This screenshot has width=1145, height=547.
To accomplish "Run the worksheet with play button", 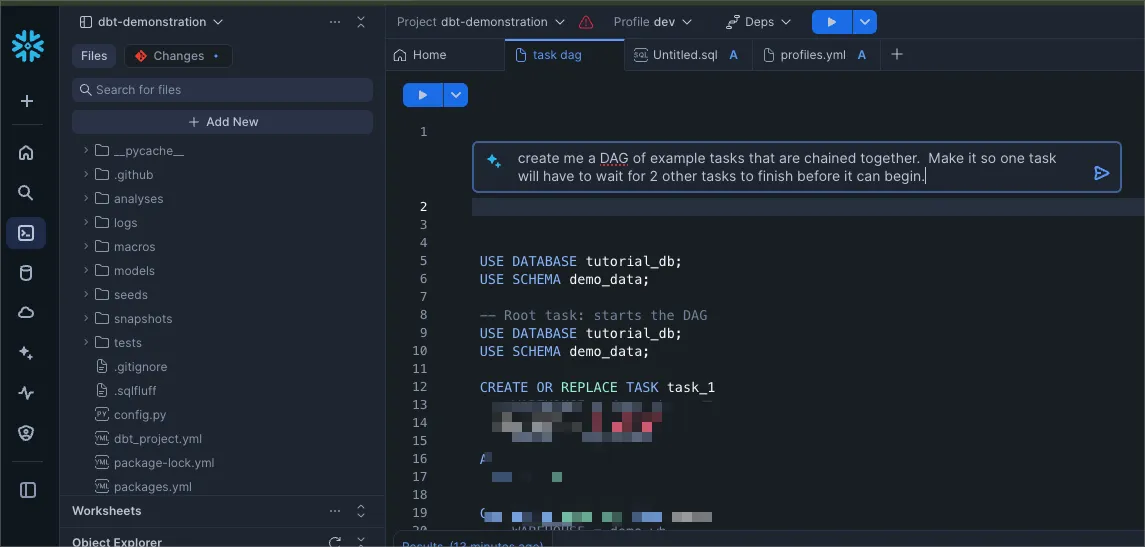I will [423, 95].
